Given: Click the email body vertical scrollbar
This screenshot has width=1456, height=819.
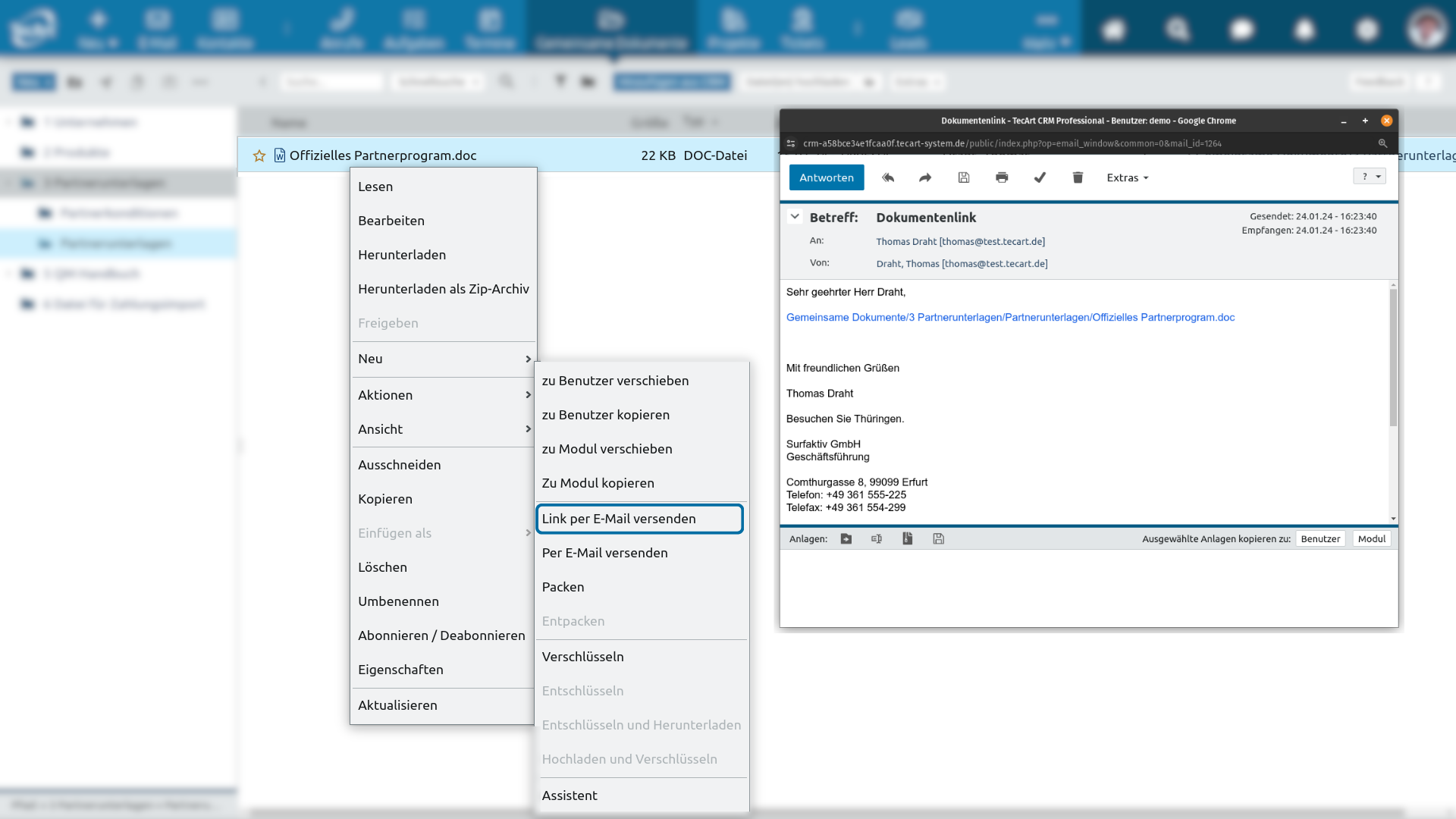Looking at the screenshot, I should tap(1393, 356).
